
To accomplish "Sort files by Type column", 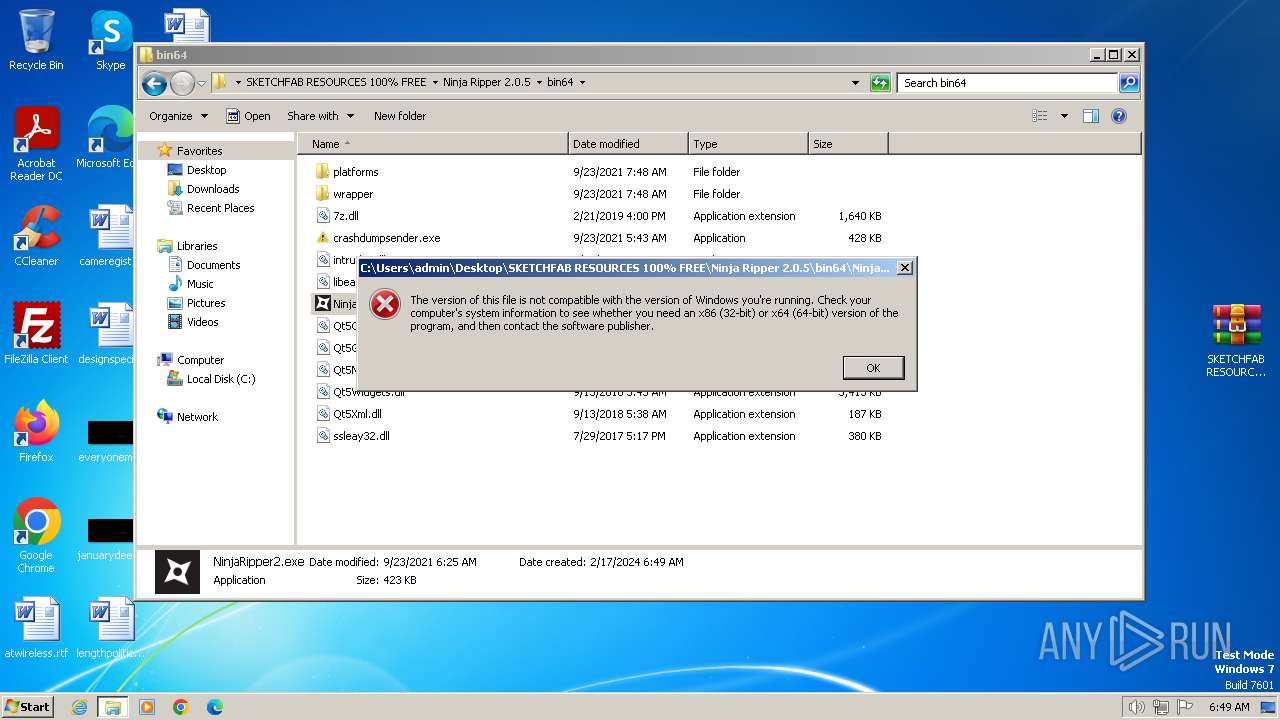I will pos(748,144).
